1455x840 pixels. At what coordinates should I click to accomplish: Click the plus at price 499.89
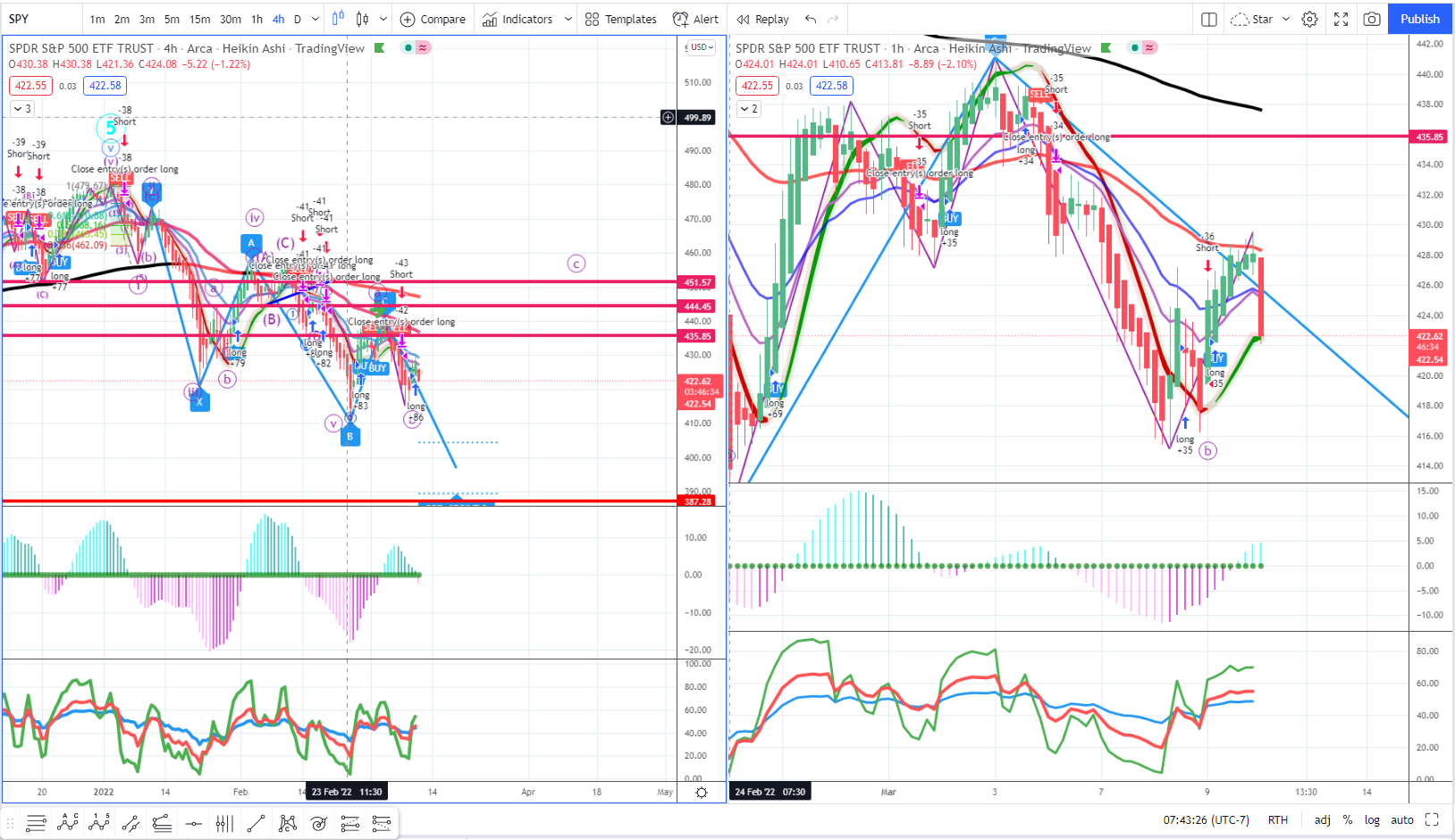[668, 117]
